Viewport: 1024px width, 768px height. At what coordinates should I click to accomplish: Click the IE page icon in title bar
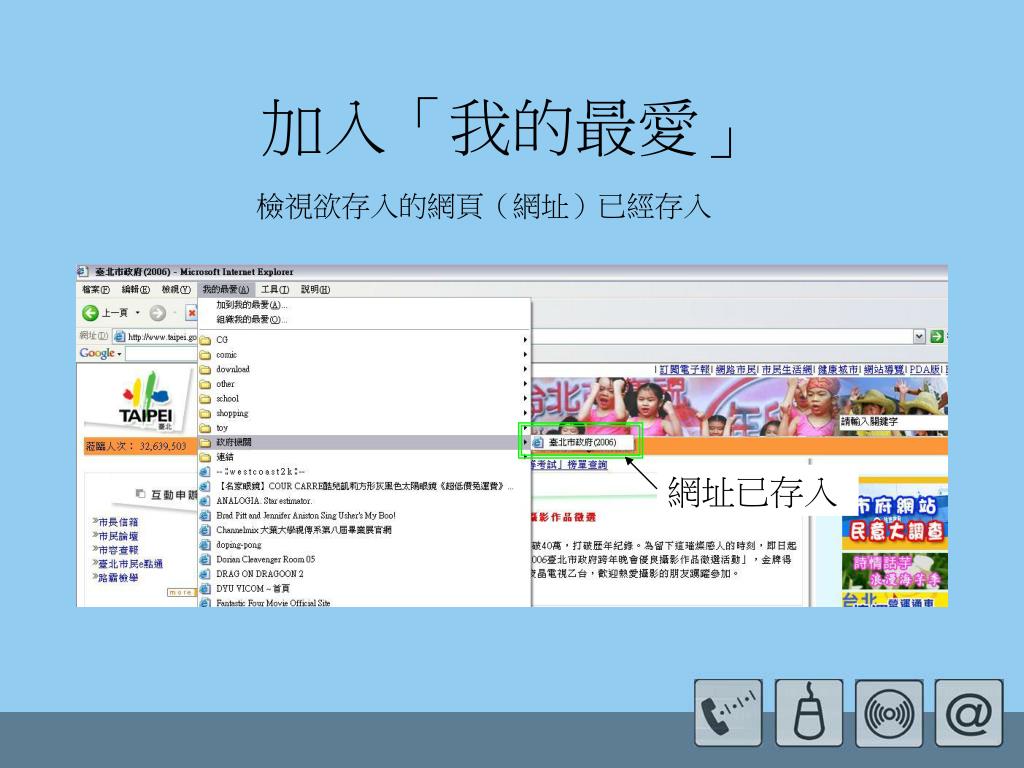coord(83,272)
